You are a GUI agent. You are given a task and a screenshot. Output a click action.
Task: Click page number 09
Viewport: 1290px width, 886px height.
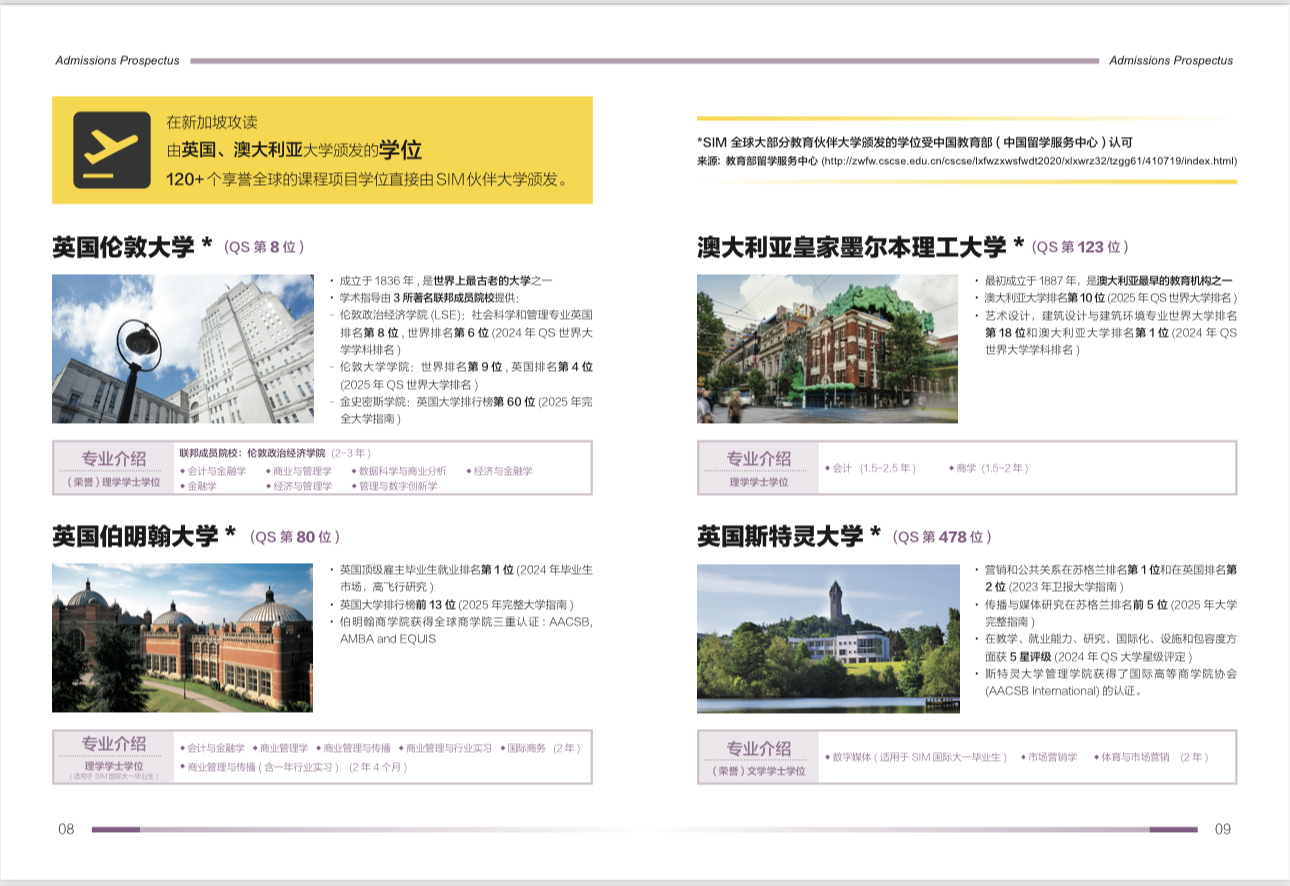pos(1222,829)
